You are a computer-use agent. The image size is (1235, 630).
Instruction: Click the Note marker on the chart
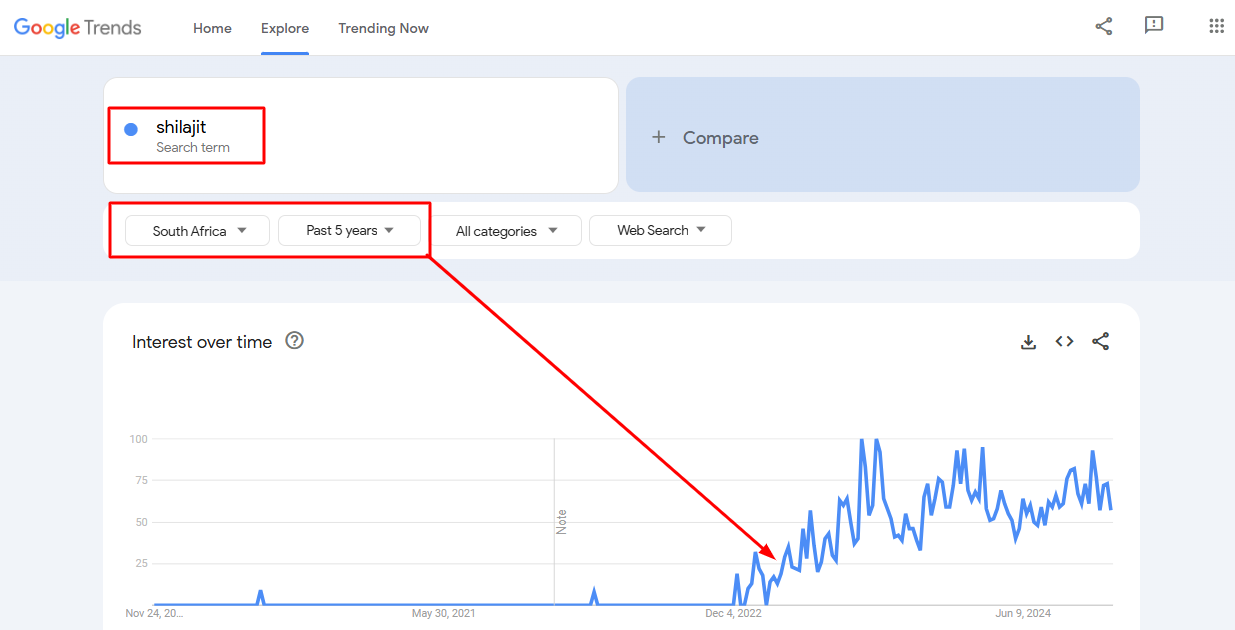pyautogui.click(x=561, y=521)
